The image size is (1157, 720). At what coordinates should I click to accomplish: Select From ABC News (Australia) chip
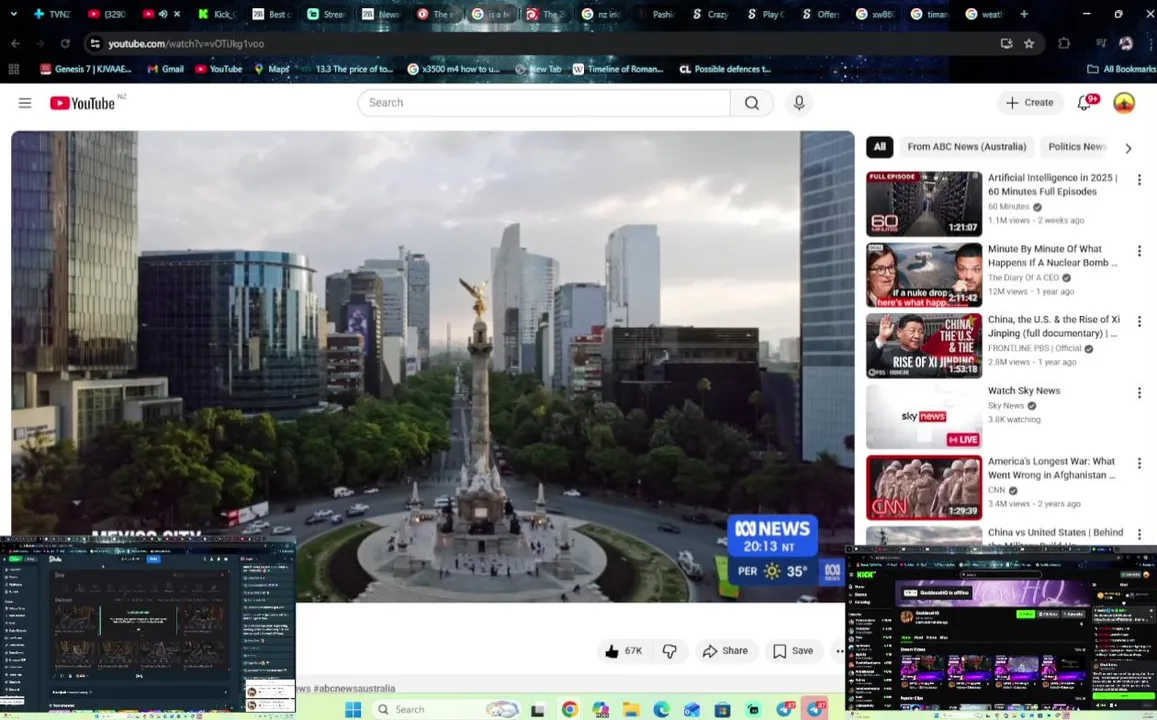(967, 147)
